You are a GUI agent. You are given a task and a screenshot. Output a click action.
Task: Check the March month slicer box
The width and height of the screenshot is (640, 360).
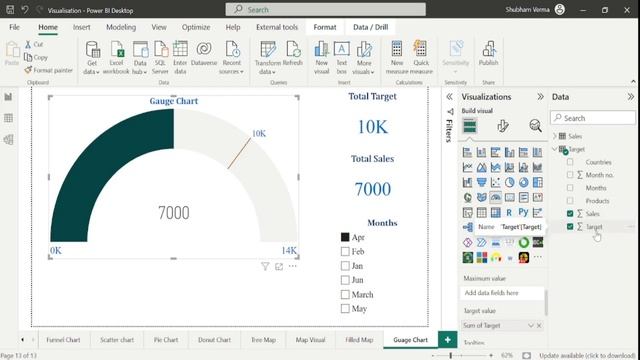point(345,294)
